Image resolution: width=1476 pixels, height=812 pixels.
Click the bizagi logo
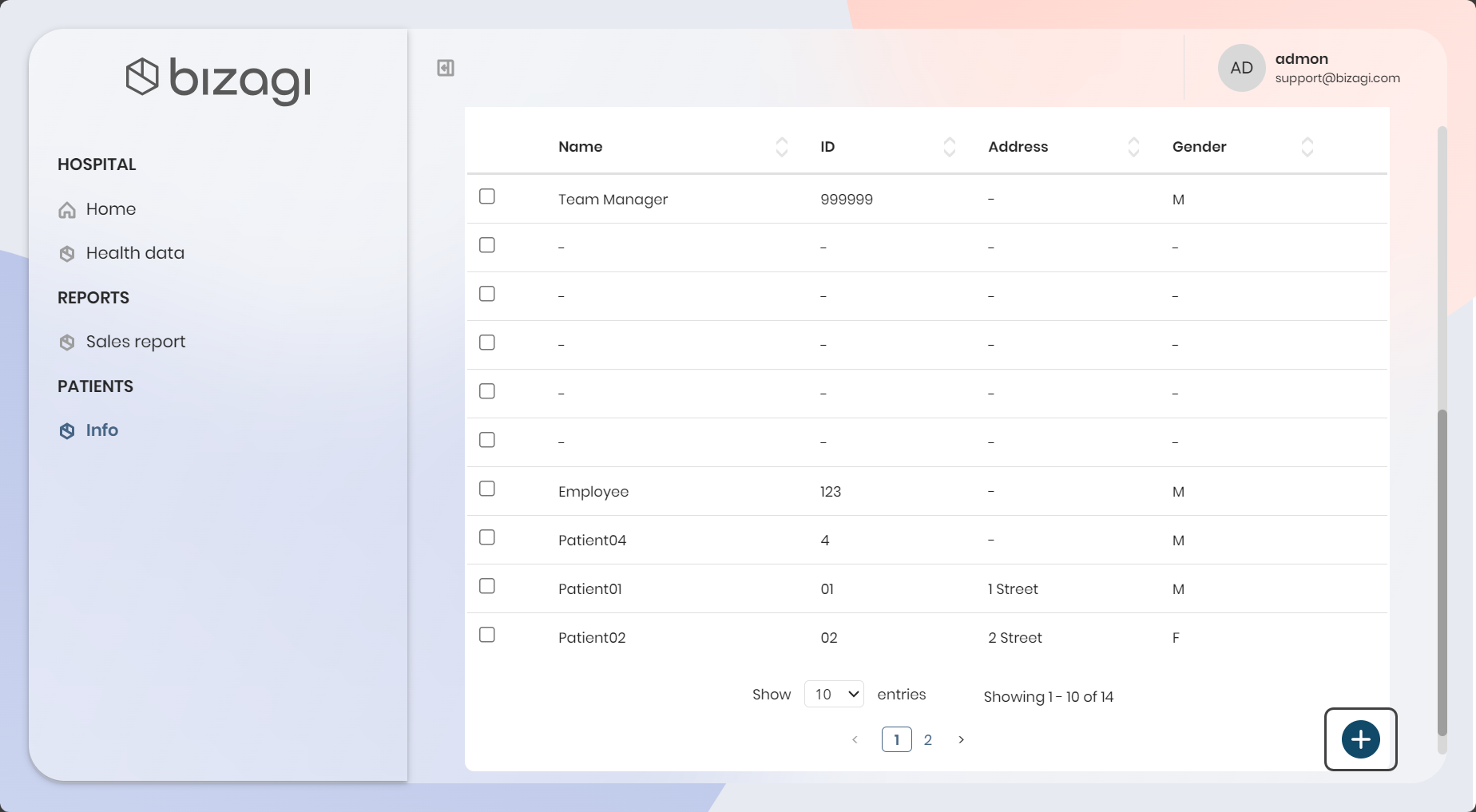coord(218,81)
